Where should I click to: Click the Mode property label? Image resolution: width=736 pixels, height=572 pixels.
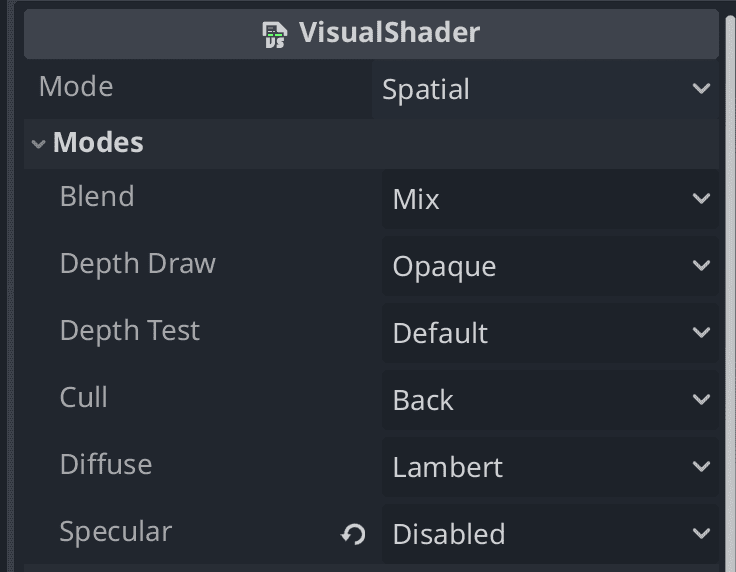click(x=76, y=87)
